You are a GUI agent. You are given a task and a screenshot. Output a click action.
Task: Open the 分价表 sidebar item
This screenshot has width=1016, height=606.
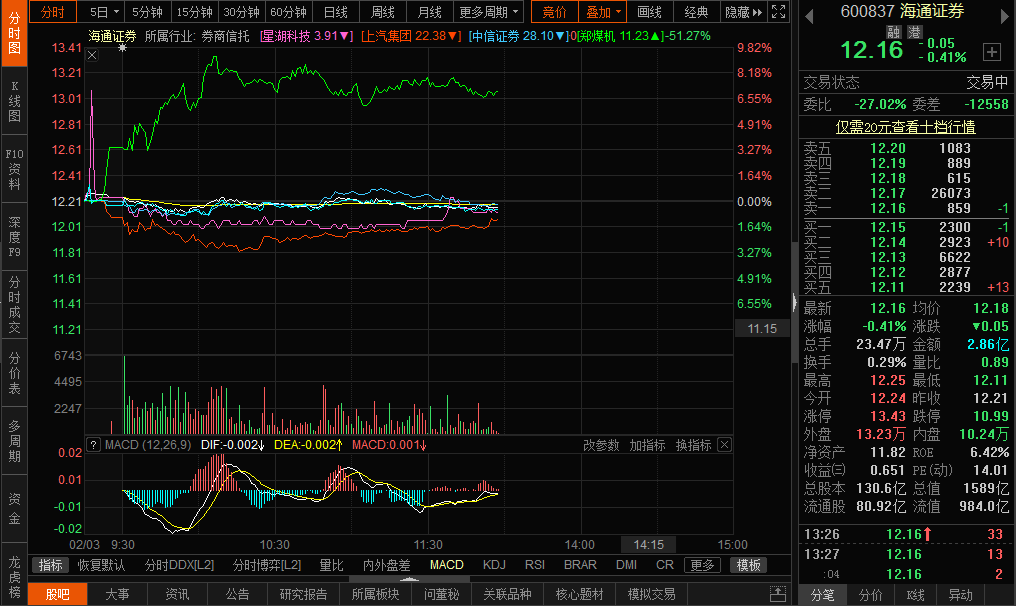click(x=14, y=373)
